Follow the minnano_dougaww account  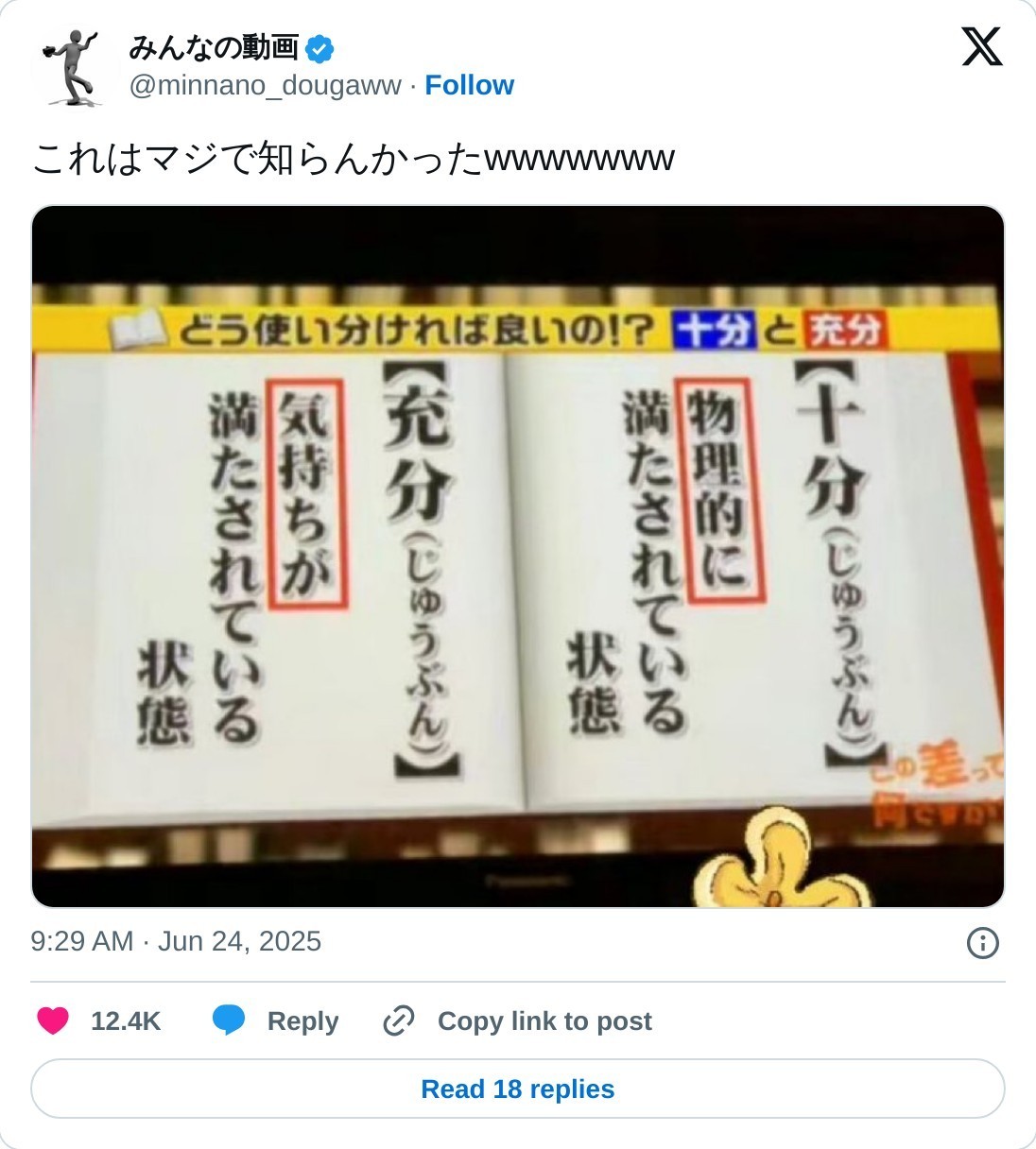pyautogui.click(x=469, y=85)
